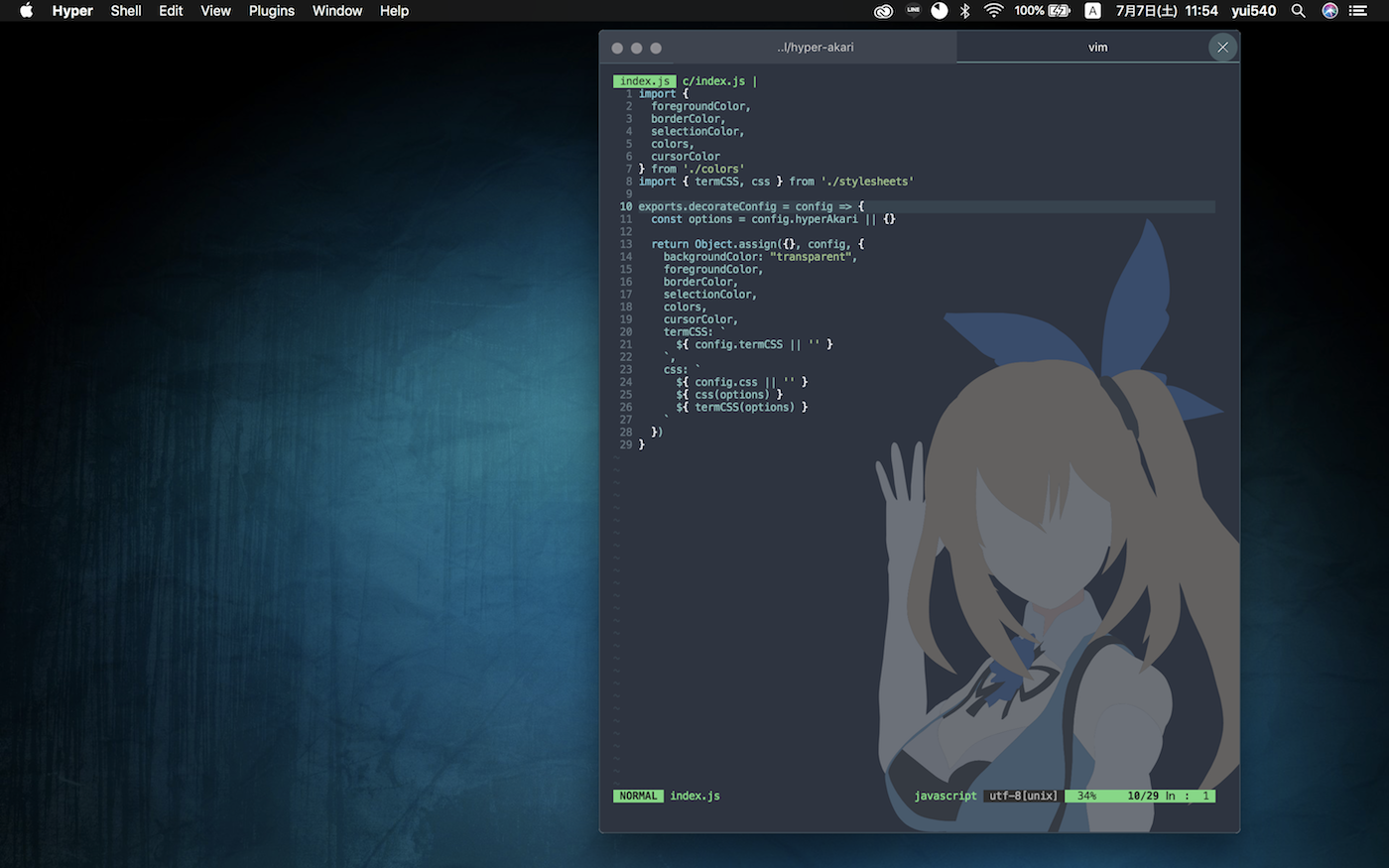Image resolution: width=1389 pixels, height=868 pixels.
Task: Open the Help menu
Action: click(x=394, y=11)
